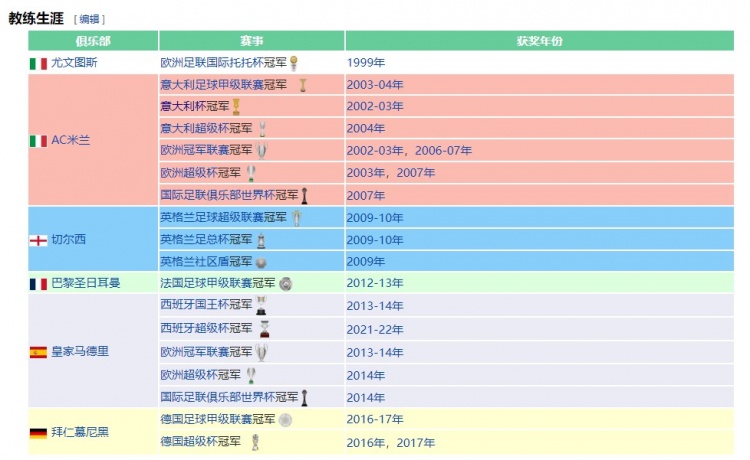Open the 巴黎圣日耳曼 club link
The width and height of the screenshot is (750, 460).
[x=86, y=283]
